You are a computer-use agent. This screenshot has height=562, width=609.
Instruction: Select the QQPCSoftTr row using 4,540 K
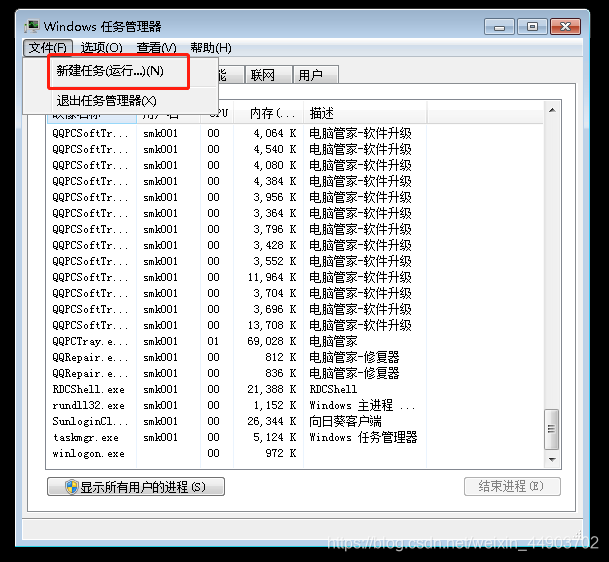tap(236, 149)
